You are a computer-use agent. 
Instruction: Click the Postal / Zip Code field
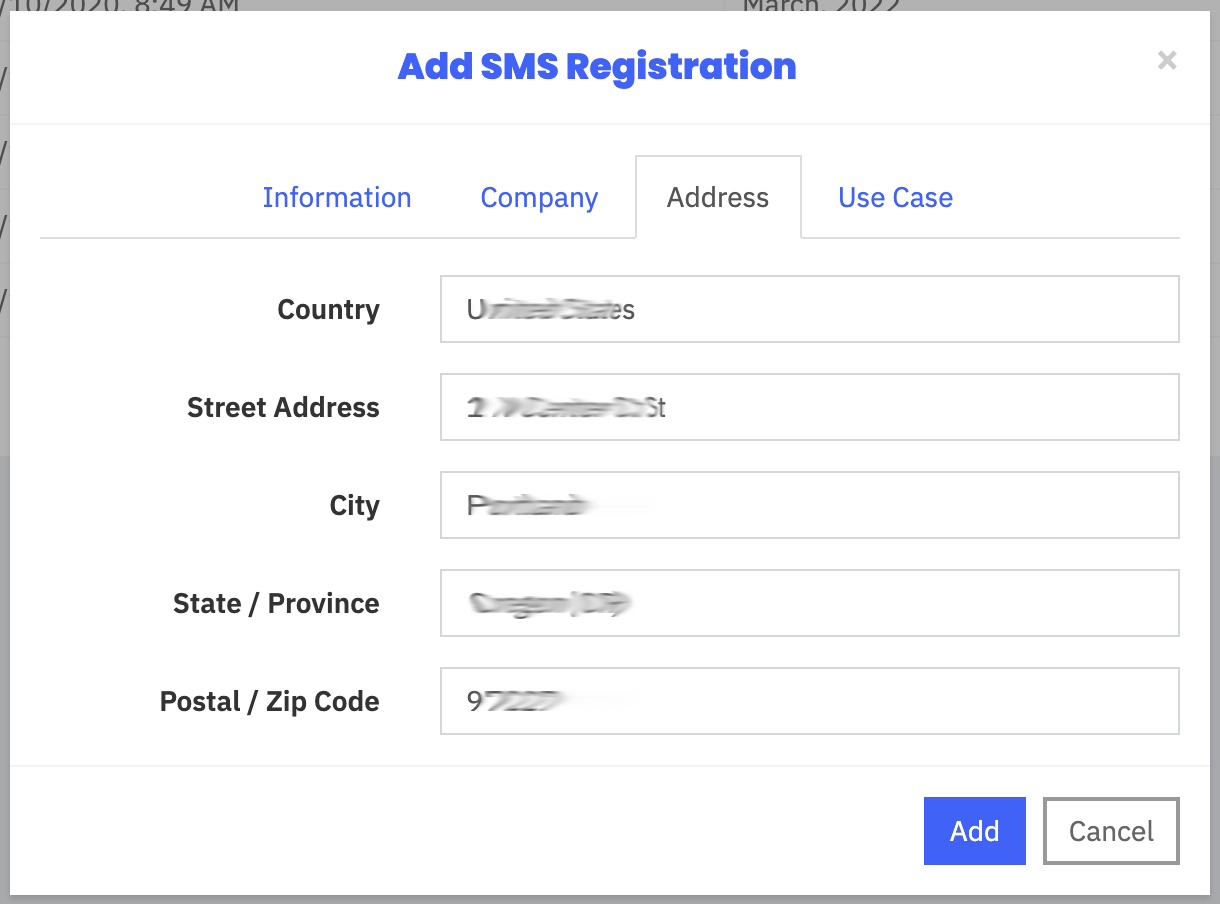click(x=810, y=701)
